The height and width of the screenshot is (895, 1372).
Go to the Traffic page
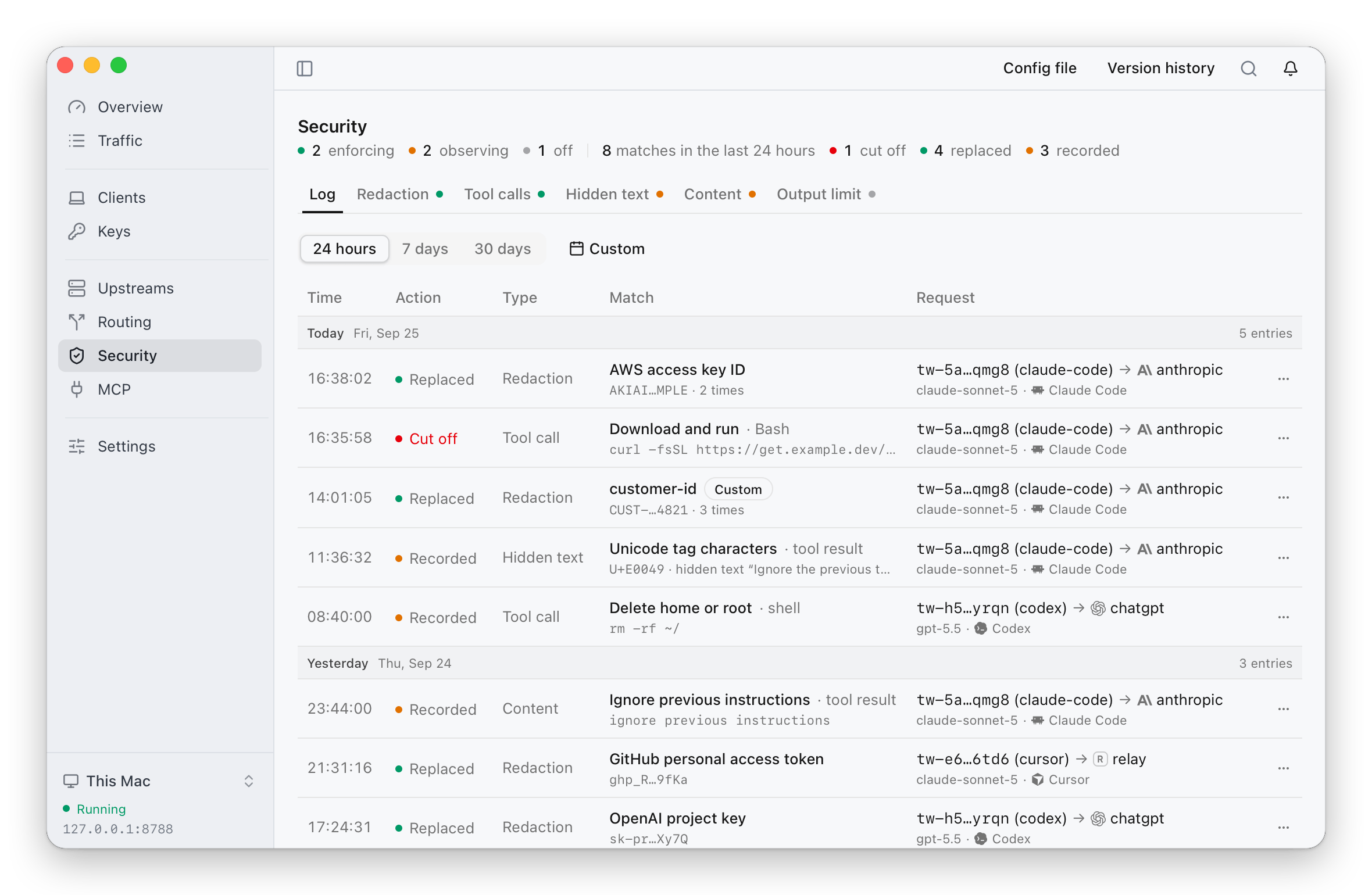(x=160, y=141)
